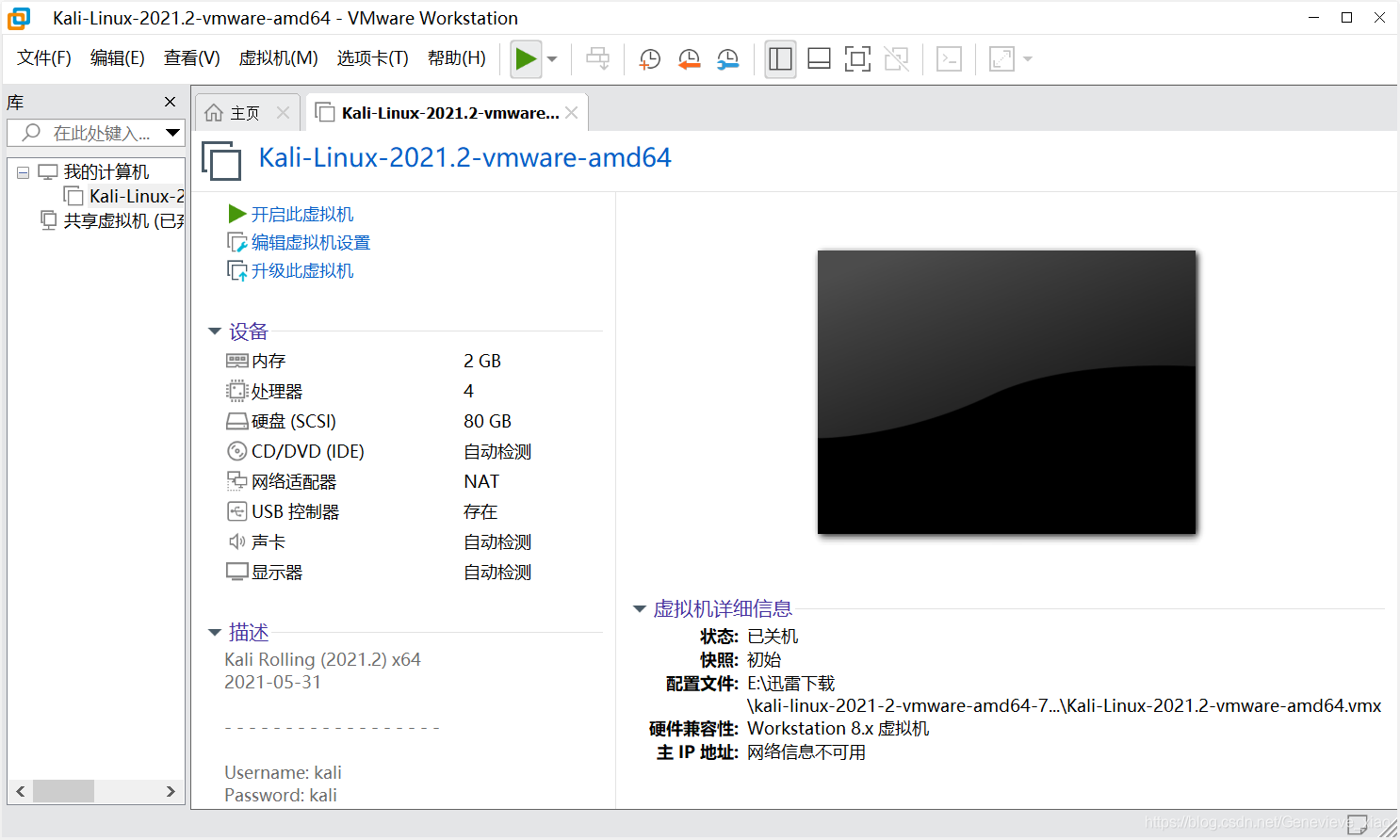Click 编辑虚拟机设置 link
The height and width of the screenshot is (840, 1400).
pos(311,242)
